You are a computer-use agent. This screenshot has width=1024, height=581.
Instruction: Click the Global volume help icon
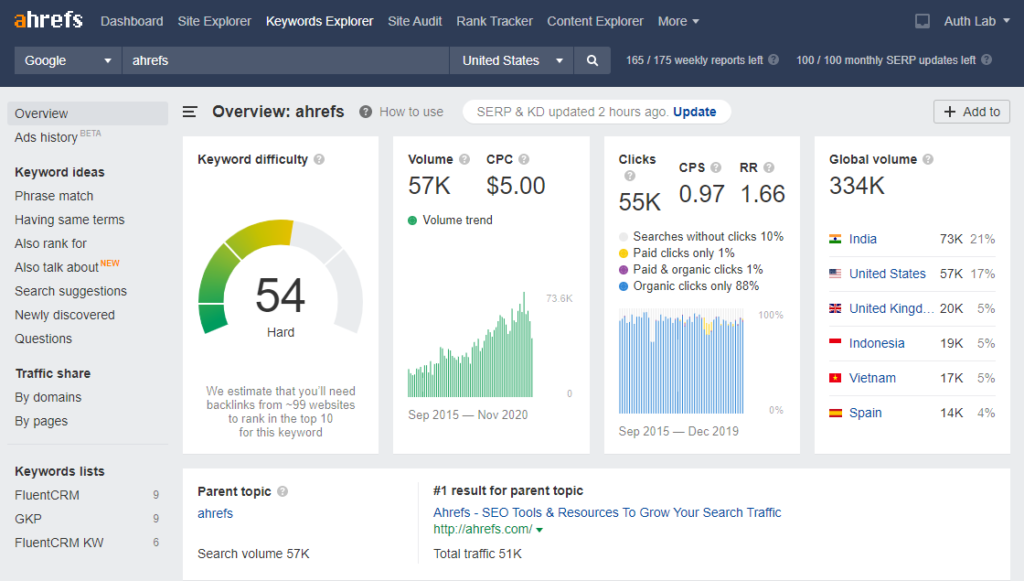click(928, 158)
